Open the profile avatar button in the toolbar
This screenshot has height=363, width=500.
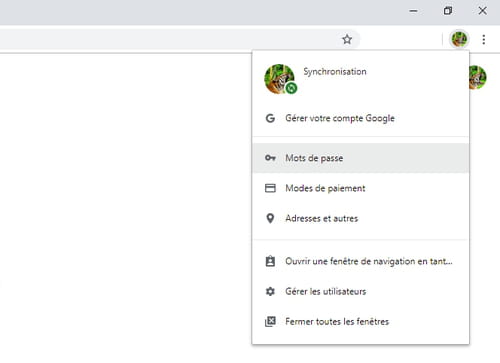pos(459,39)
